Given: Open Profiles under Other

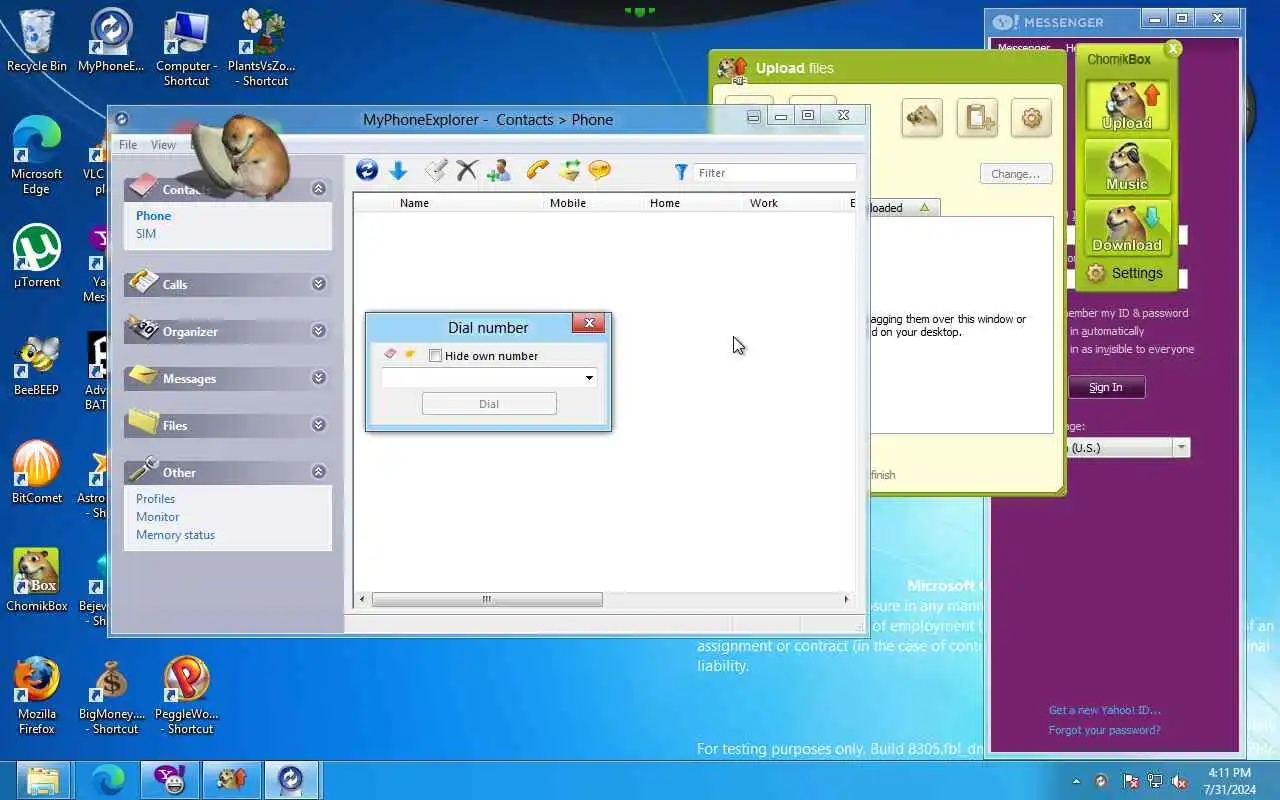Looking at the screenshot, I should coord(156,498).
